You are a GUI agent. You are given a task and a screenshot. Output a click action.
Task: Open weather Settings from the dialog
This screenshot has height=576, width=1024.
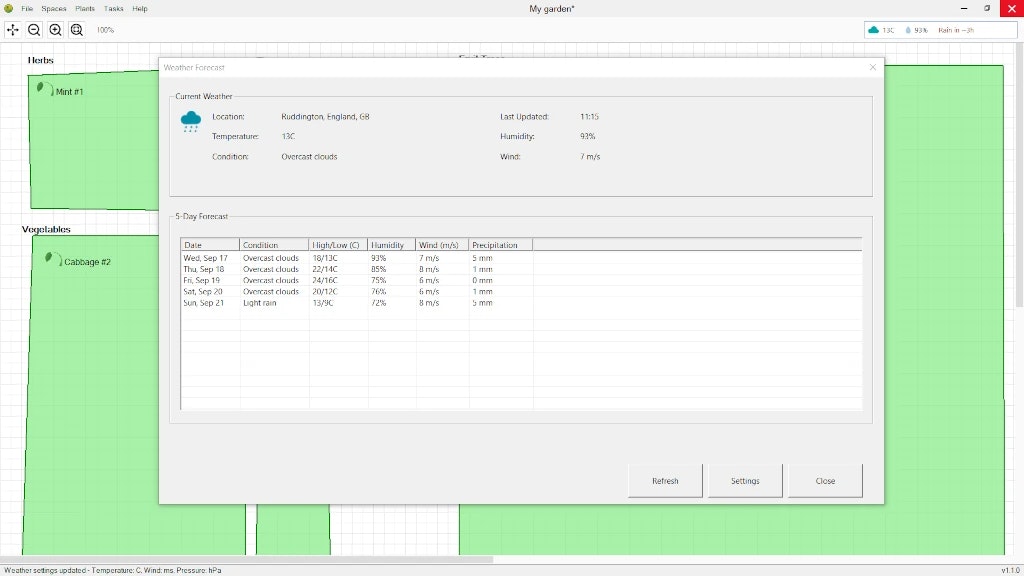tap(745, 480)
